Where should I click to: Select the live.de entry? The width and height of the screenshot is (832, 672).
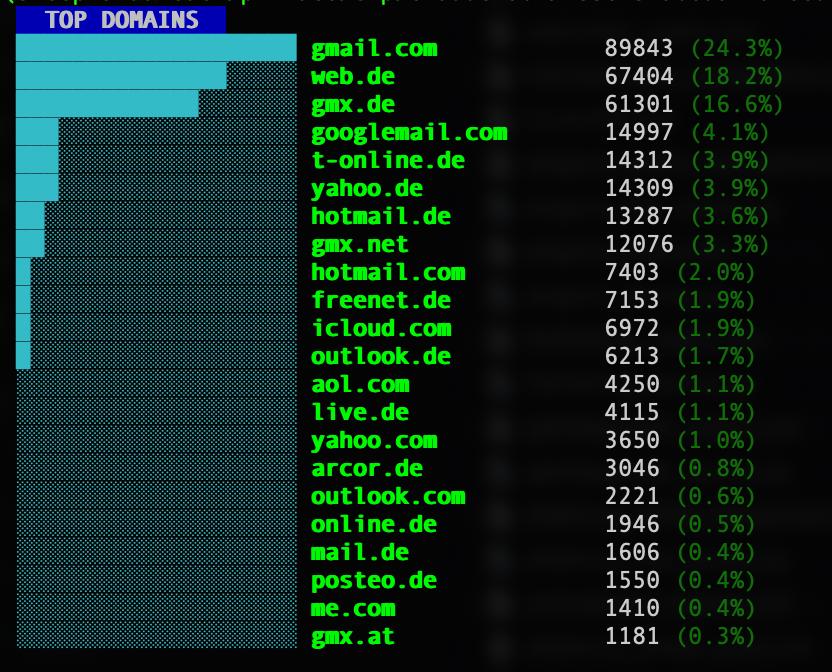(x=360, y=412)
